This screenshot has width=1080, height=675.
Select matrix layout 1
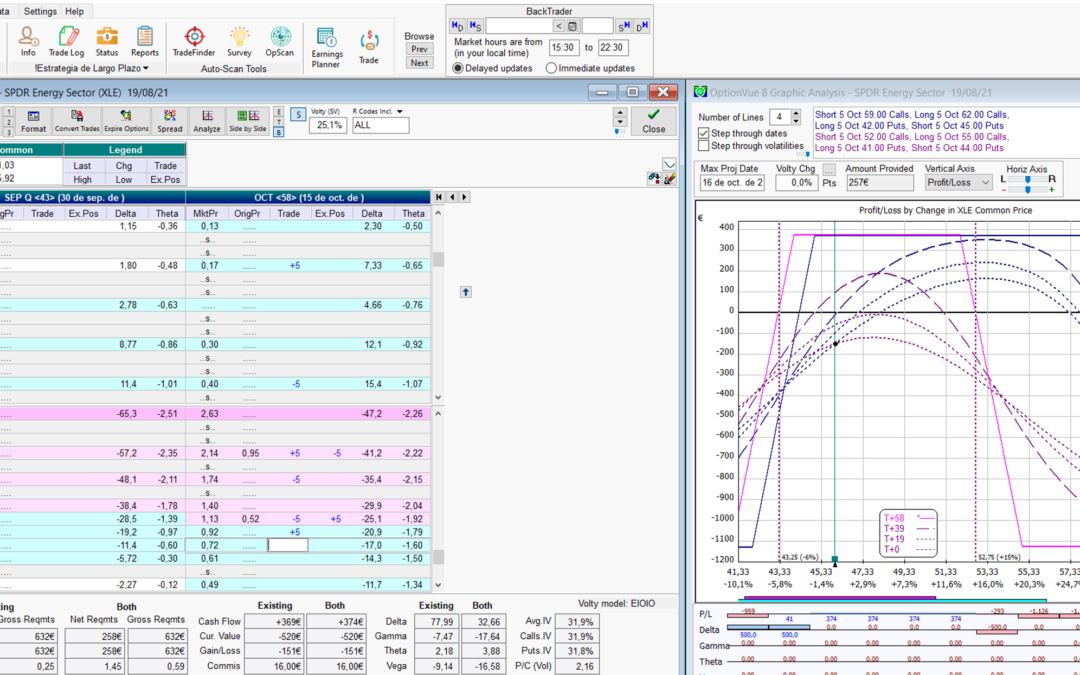8,111
